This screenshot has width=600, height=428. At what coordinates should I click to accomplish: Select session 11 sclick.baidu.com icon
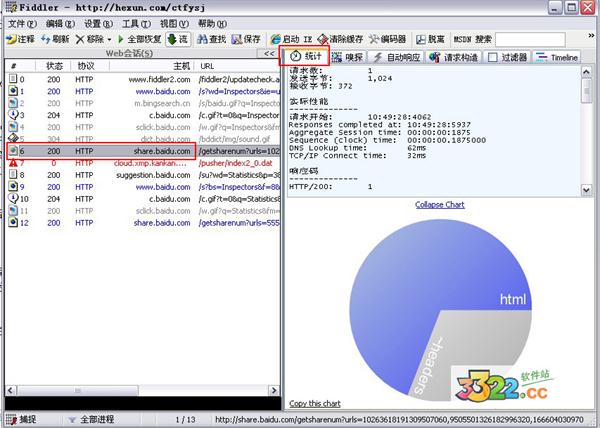[13, 211]
